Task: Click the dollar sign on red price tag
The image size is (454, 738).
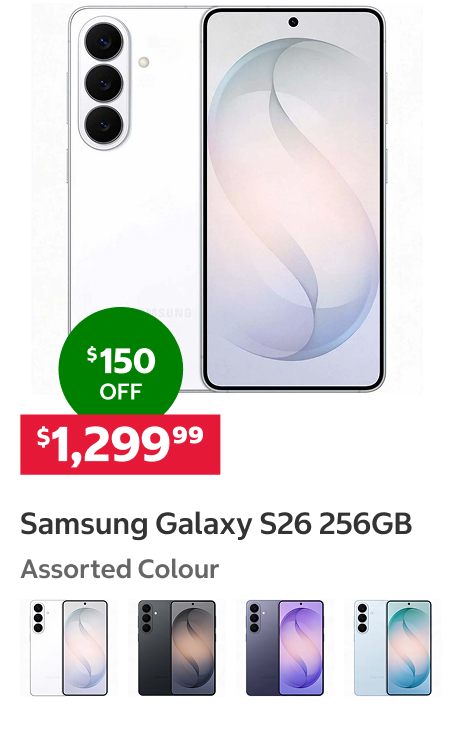Action: (43, 437)
